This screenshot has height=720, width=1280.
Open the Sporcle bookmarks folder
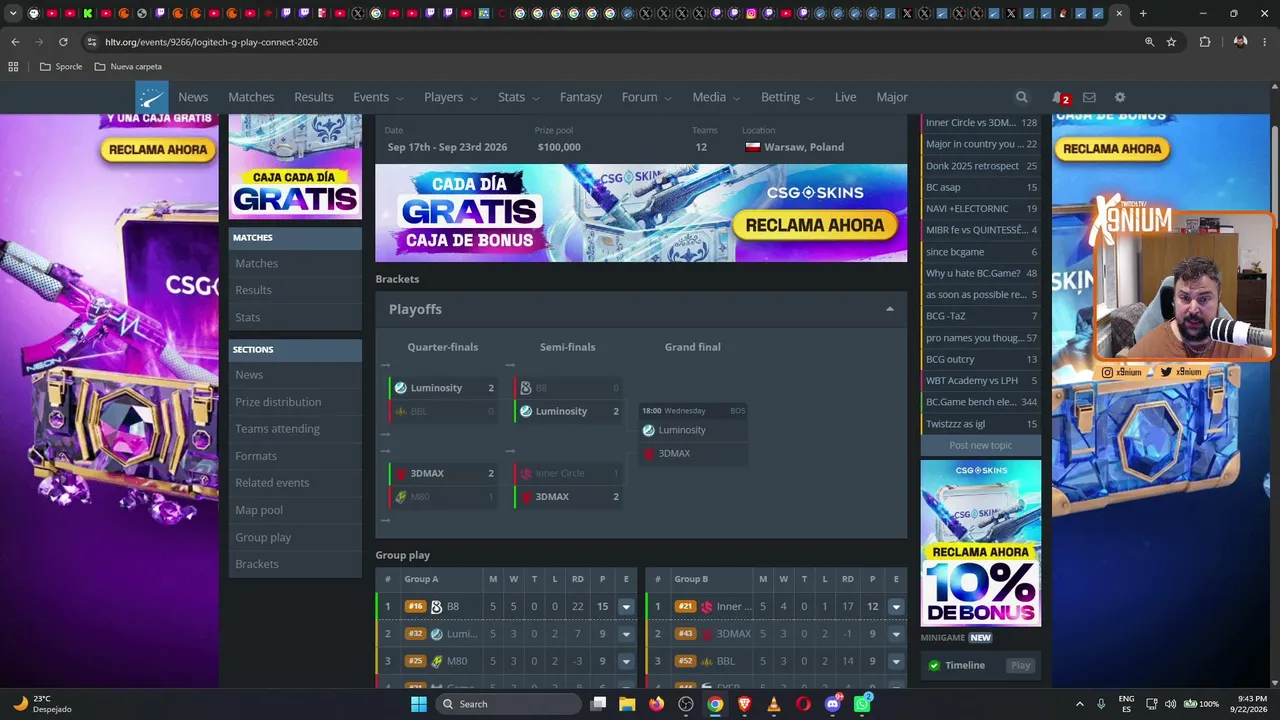click(61, 67)
